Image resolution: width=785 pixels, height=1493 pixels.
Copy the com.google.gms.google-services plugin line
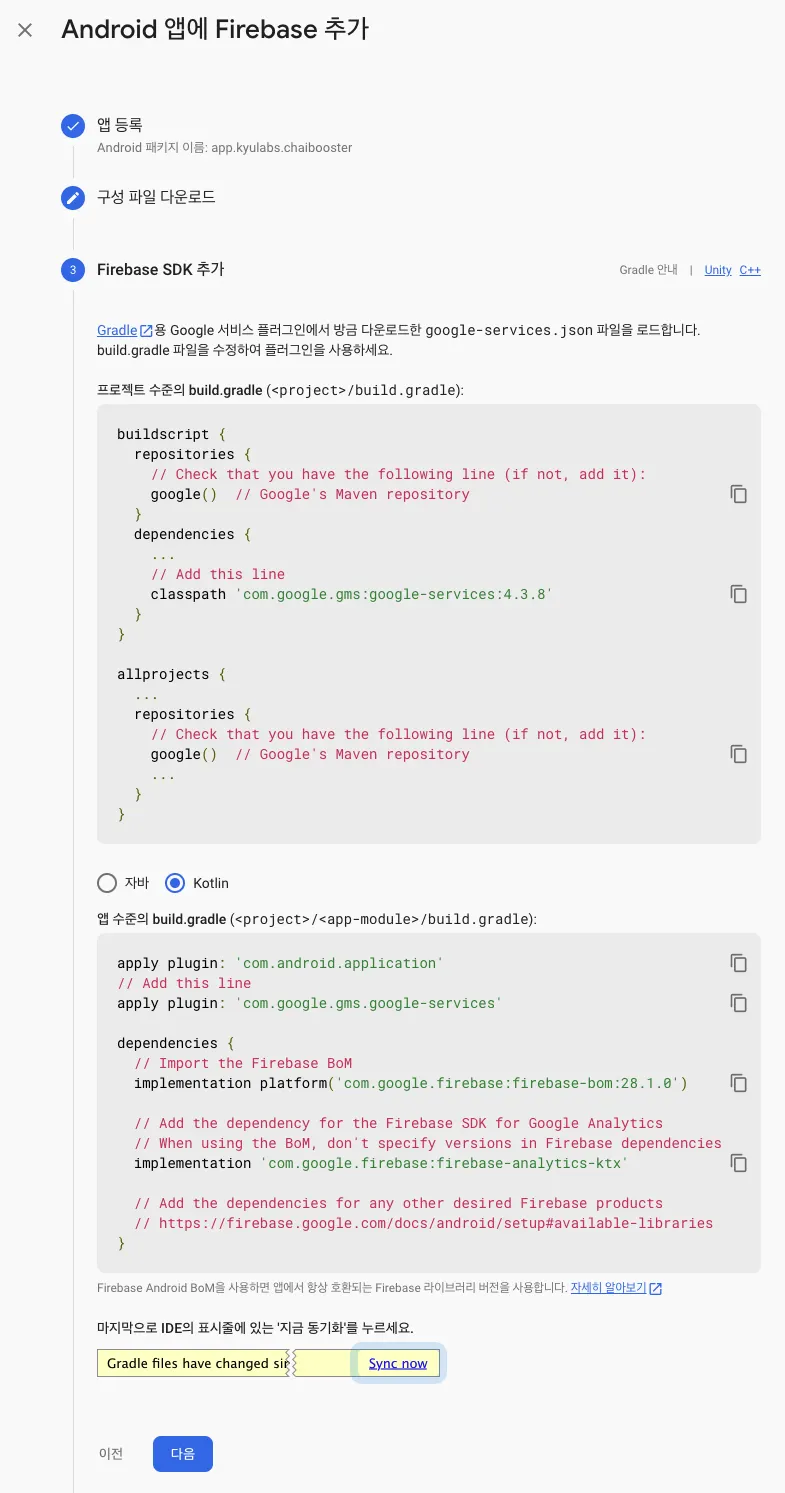point(739,1003)
